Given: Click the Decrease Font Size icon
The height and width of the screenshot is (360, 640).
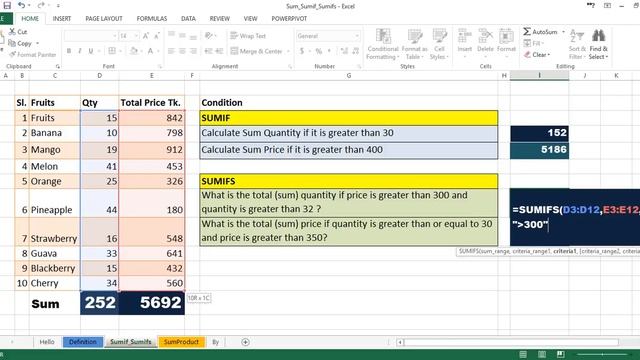Looking at the screenshot, I should click(x=157, y=36).
